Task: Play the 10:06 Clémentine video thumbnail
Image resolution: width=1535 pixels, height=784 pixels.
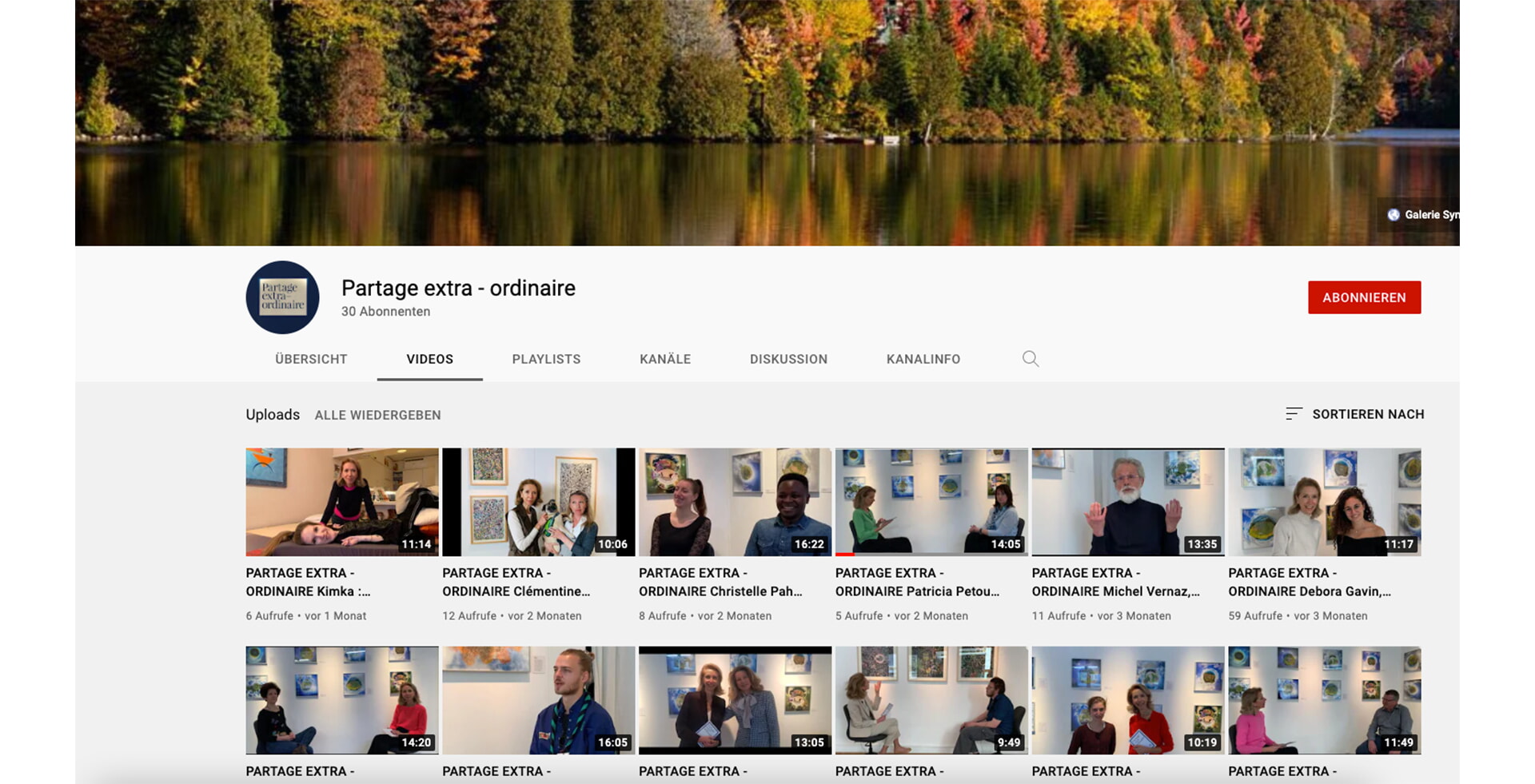Action: coord(538,502)
